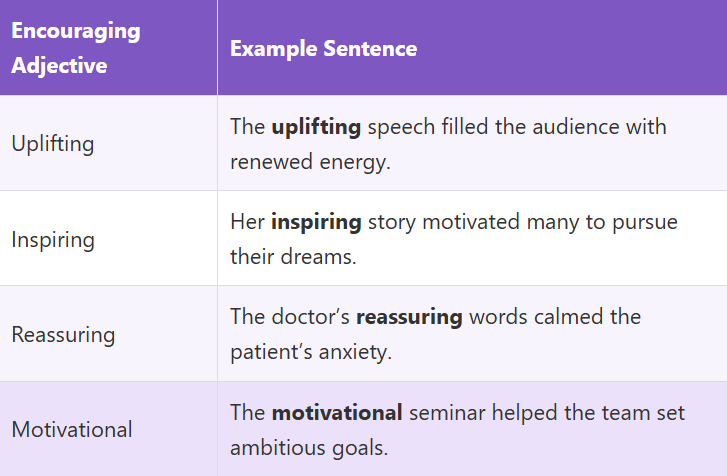The height and width of the screenshot is (476, 727).
Task: Click the 'Uplifting' adjective cell
Action: (x=53, y=144)
